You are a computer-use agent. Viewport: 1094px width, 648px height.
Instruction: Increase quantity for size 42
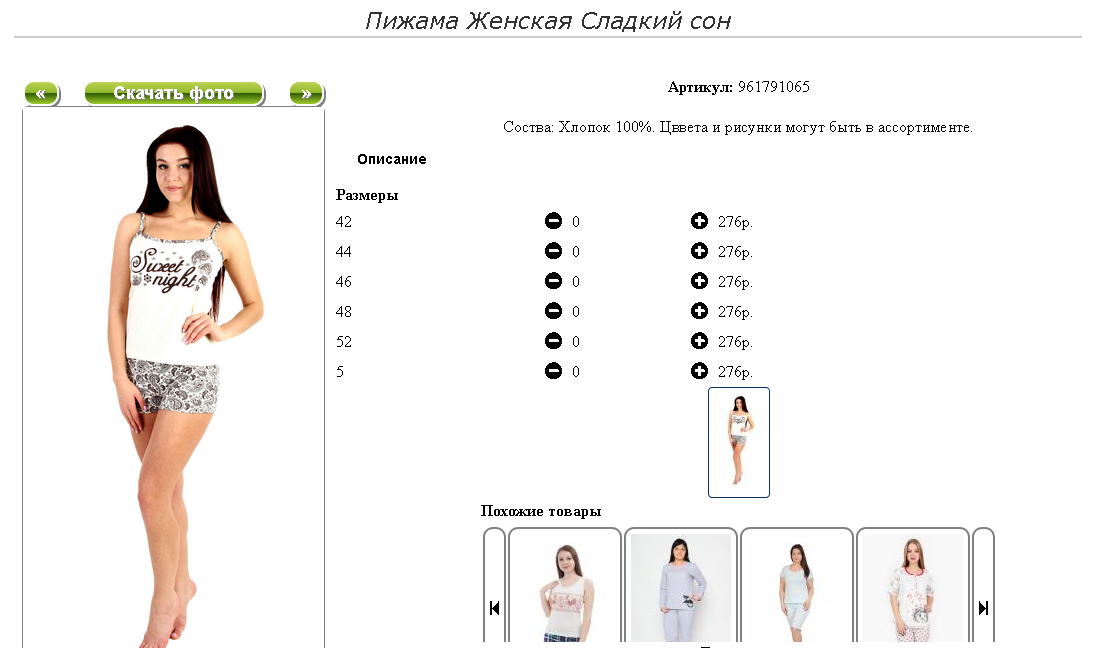(x=699, y=221)
